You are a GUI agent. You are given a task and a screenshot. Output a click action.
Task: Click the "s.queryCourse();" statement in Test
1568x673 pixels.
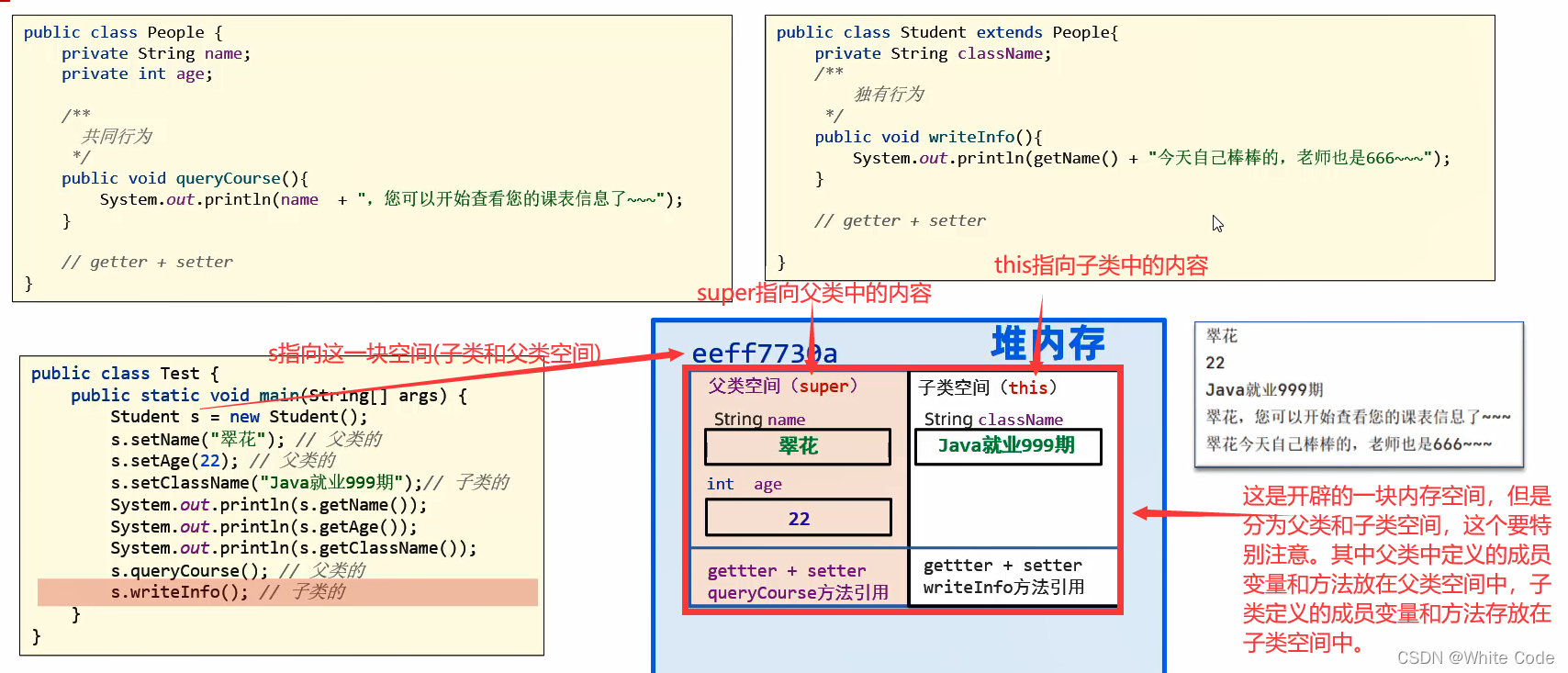[189, 570]
